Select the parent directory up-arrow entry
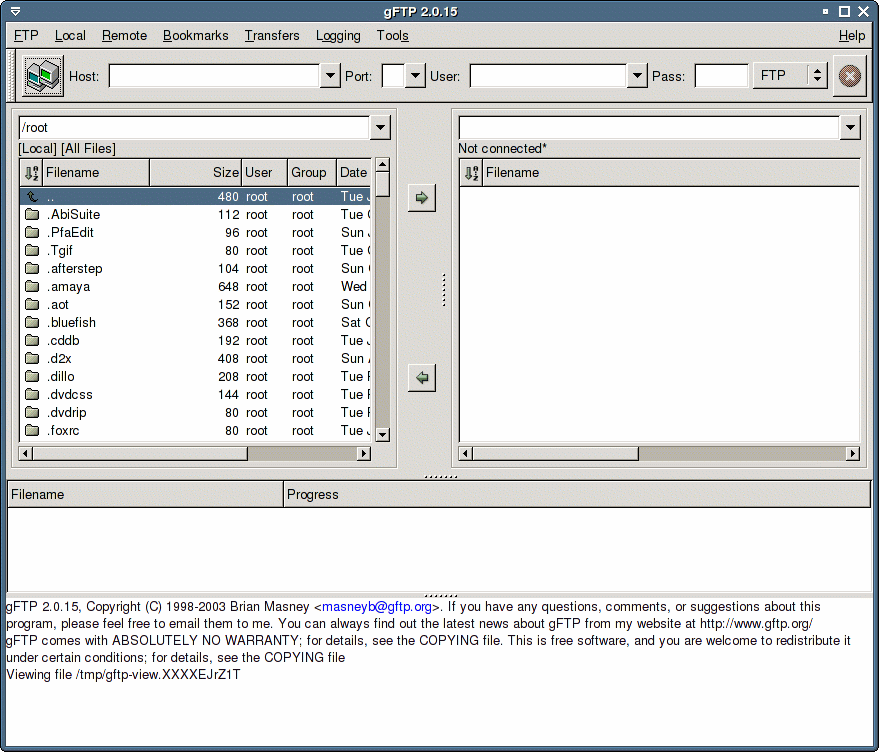 click(x=32, y=197)
